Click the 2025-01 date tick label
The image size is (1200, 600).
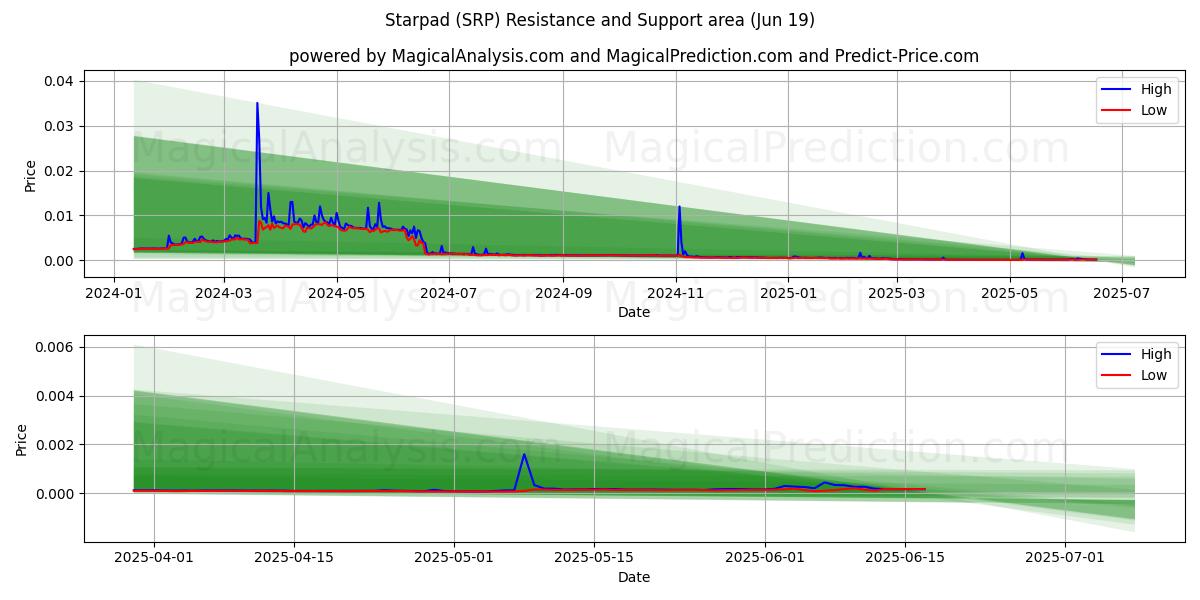coord(788,293)
